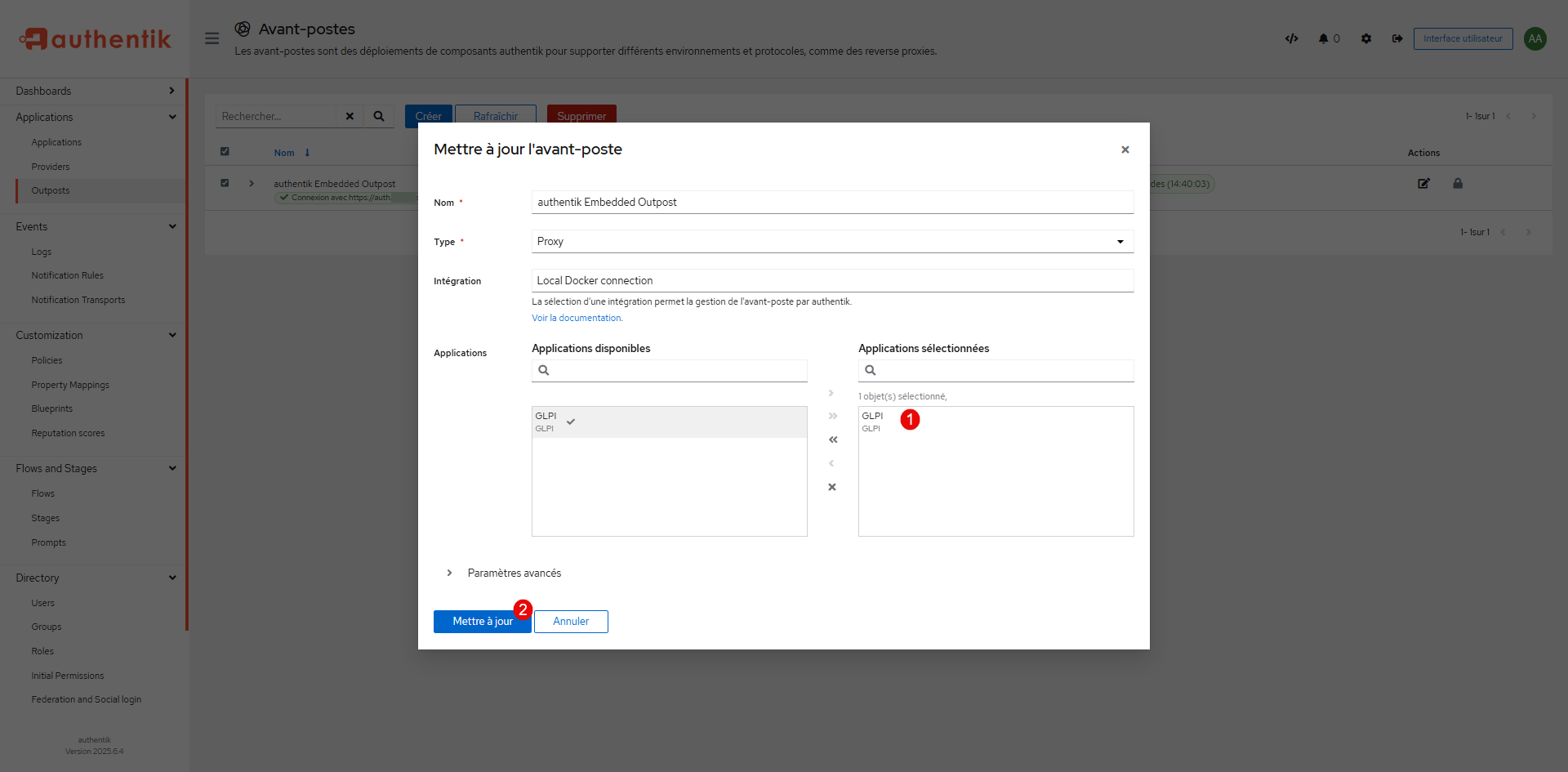This screenshot has width=1568, height=772.
Task: Click the edit icon for Embedded Outpost
Action: [x=1423, y=184]
